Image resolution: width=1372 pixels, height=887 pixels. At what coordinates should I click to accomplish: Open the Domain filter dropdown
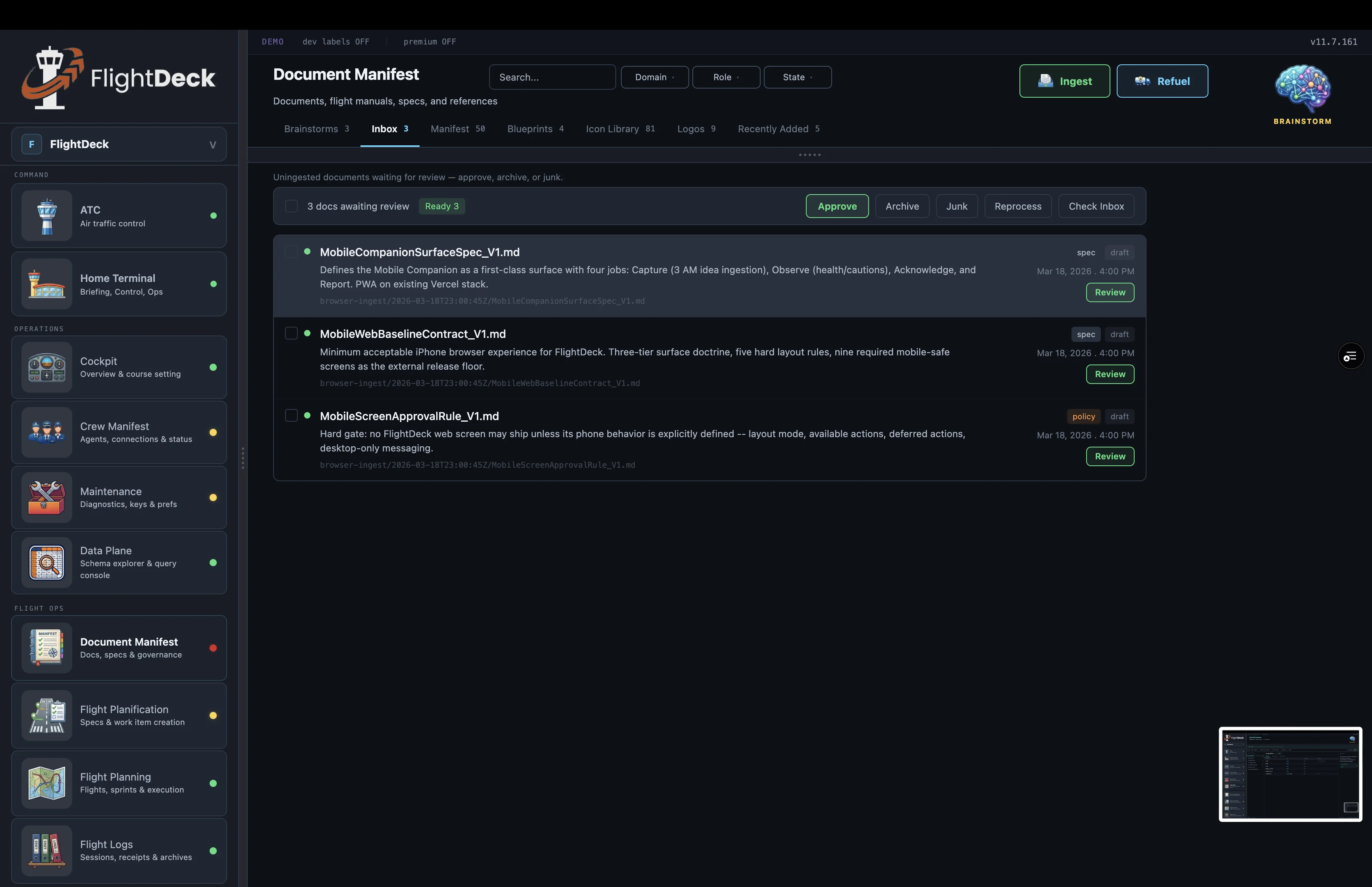click(x=654, y=77)
